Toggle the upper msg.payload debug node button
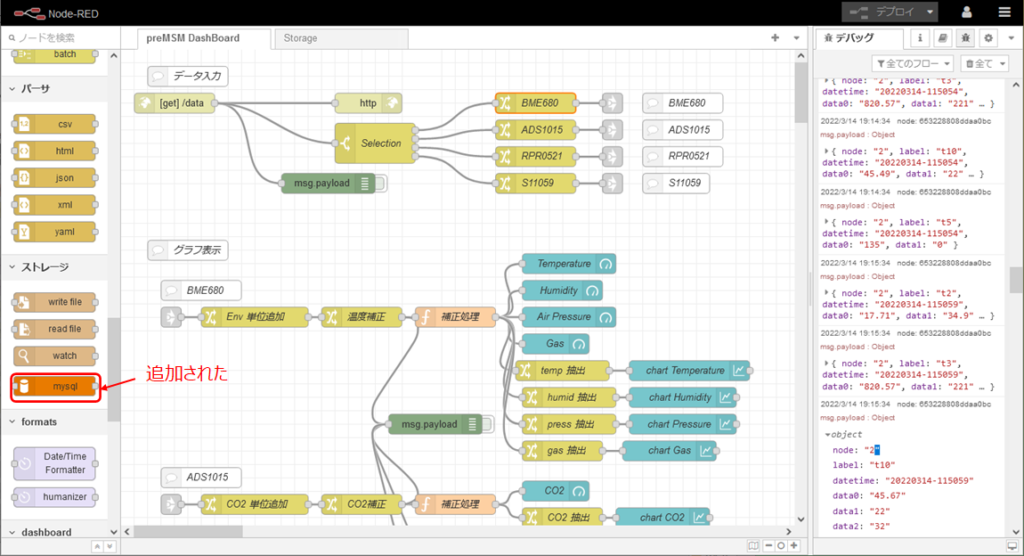This screenshot has height=556, width=1024. 380,184
